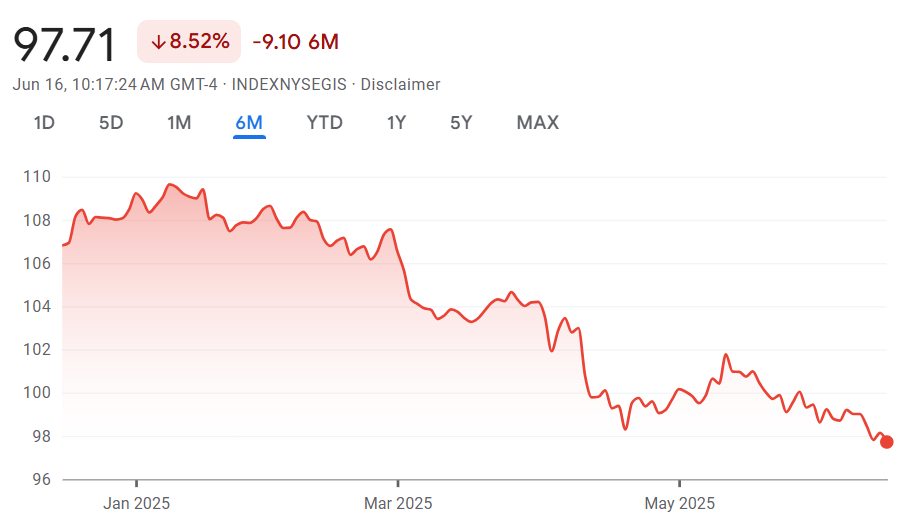Click the Mar 2025 axis label
This screenshot has width=917, height=522.
[398, 503]
